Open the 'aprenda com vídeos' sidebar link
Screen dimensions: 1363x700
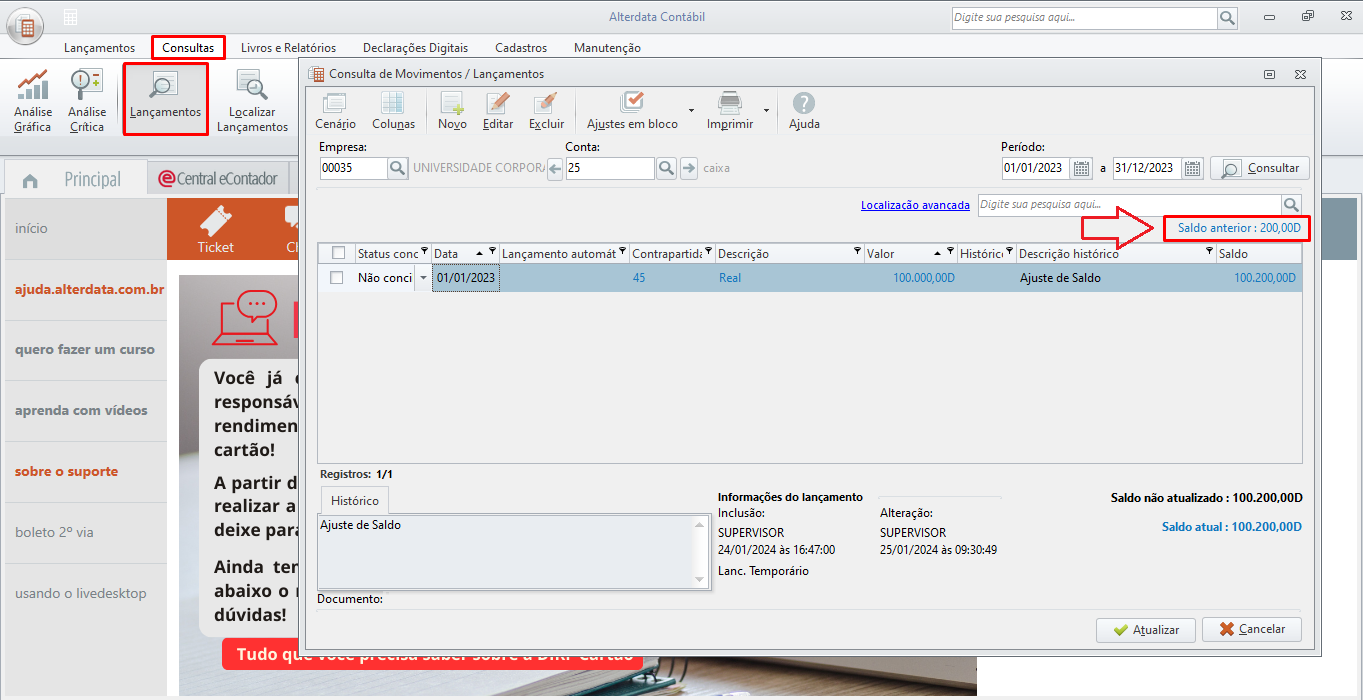pos(81,411)
